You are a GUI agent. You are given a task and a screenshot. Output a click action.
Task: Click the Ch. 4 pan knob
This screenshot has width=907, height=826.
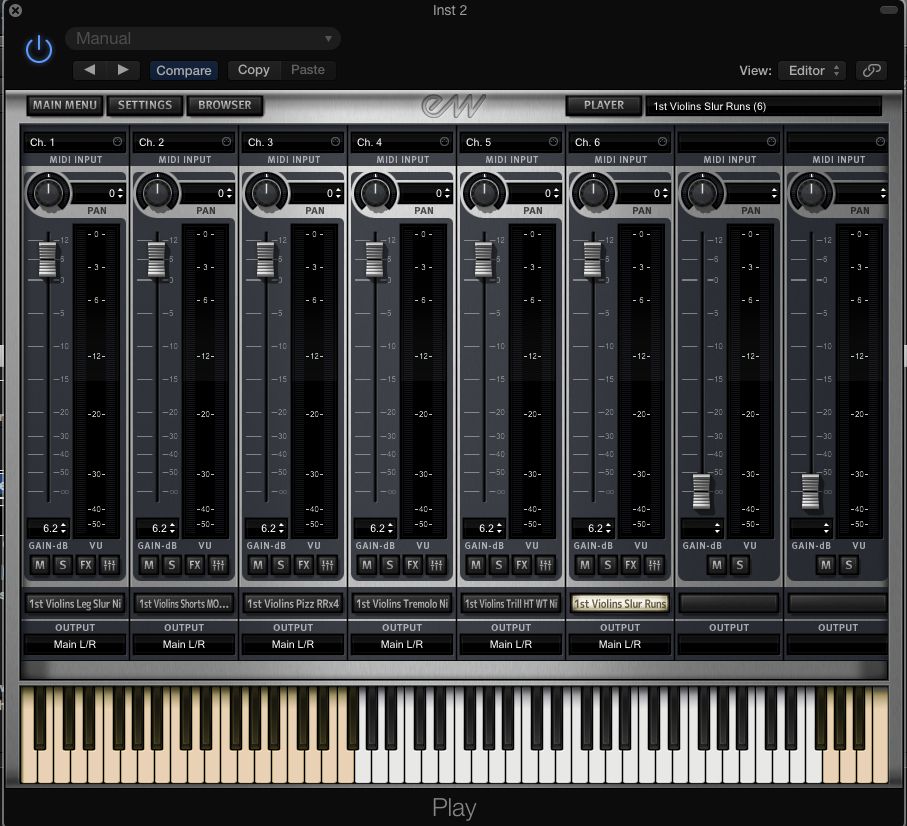[375, 193]
